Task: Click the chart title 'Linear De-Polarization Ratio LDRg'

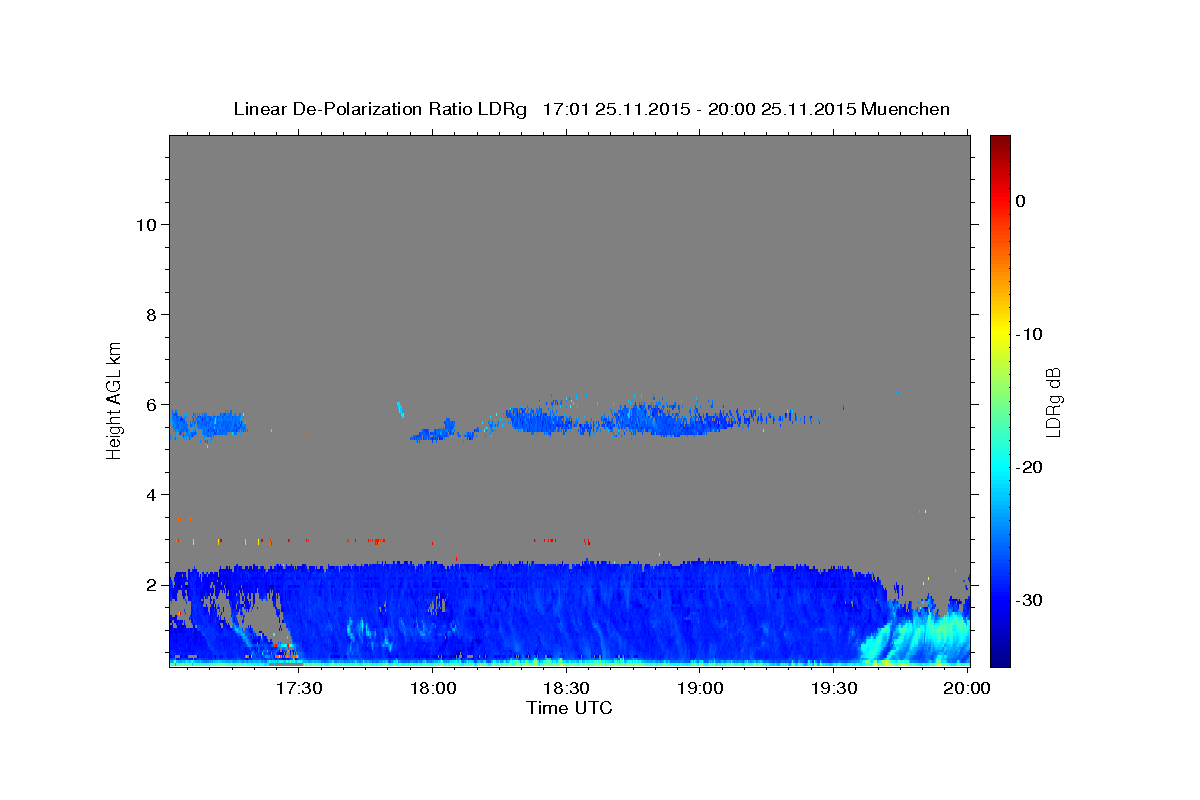Action: click(379, 109)
